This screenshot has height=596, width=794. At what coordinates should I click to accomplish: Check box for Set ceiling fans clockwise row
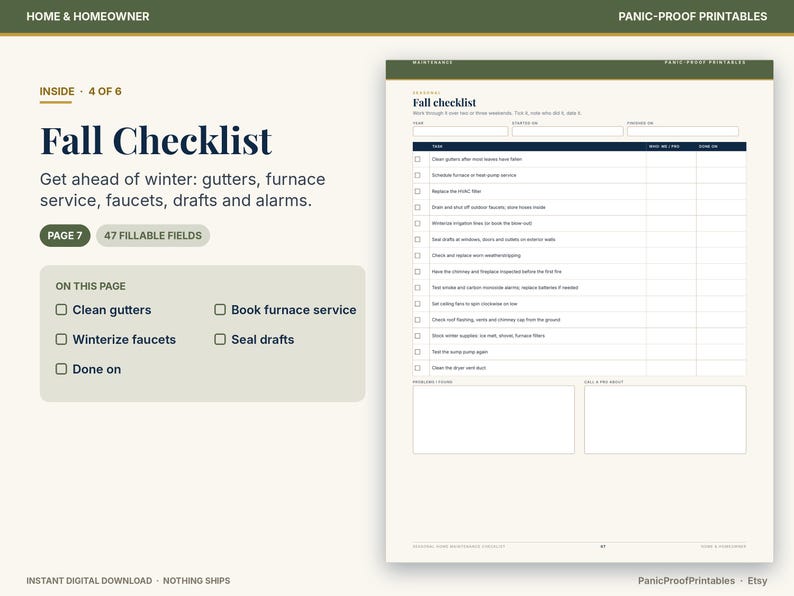418,304
